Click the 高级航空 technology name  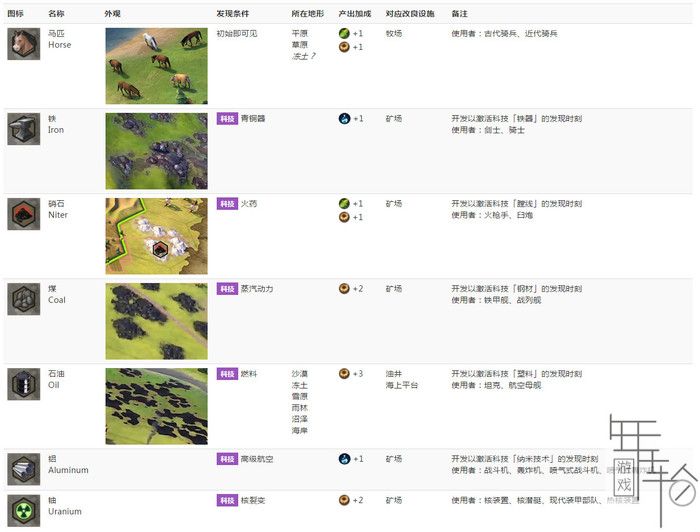(x=257, y=459)
